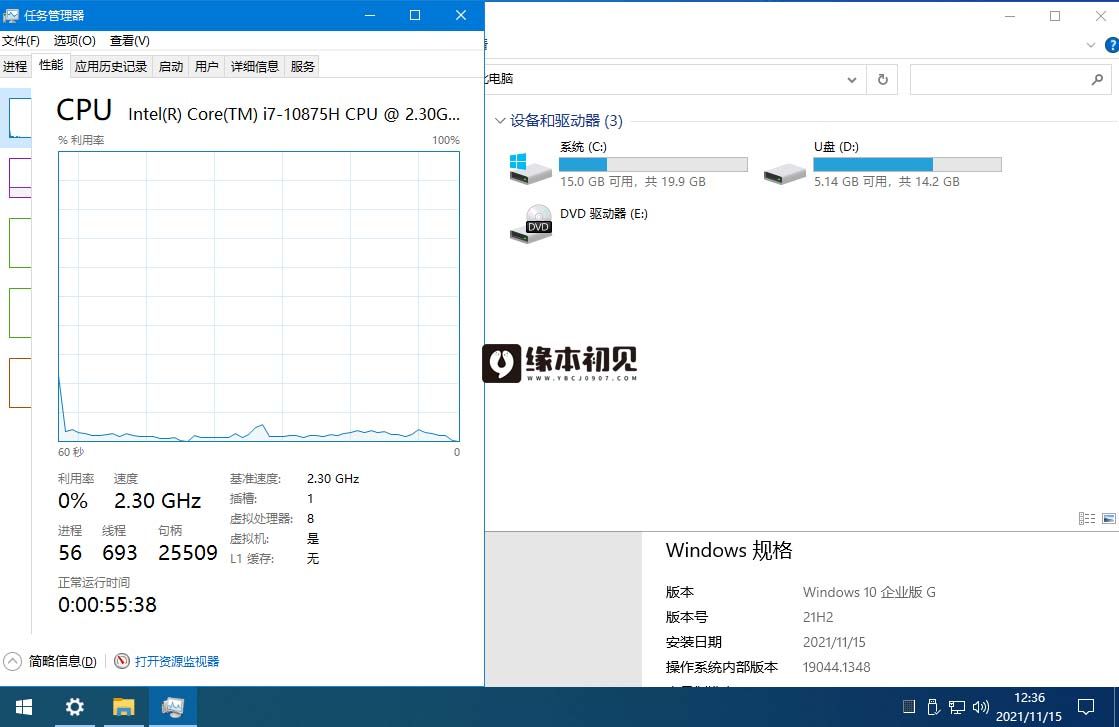Click the USB safely remove tray icon
Screen dimensions: 1119x727
click(x=933, y=707)
